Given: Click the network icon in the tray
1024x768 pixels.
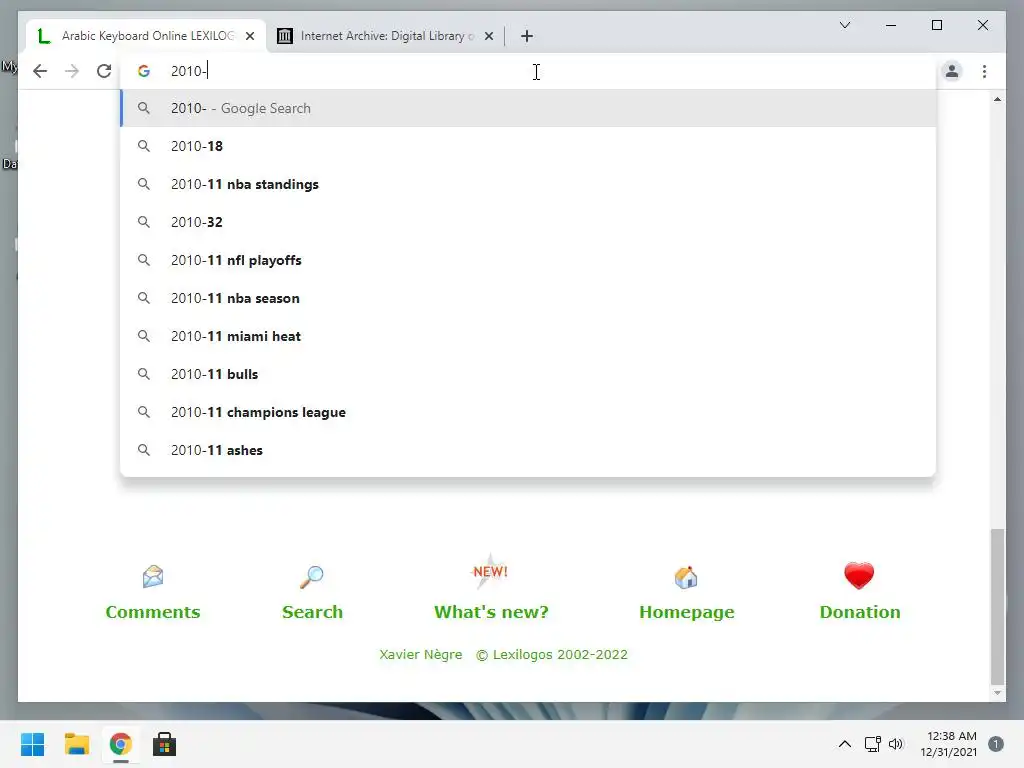Looking at the screenshot, I should point(872,744).
